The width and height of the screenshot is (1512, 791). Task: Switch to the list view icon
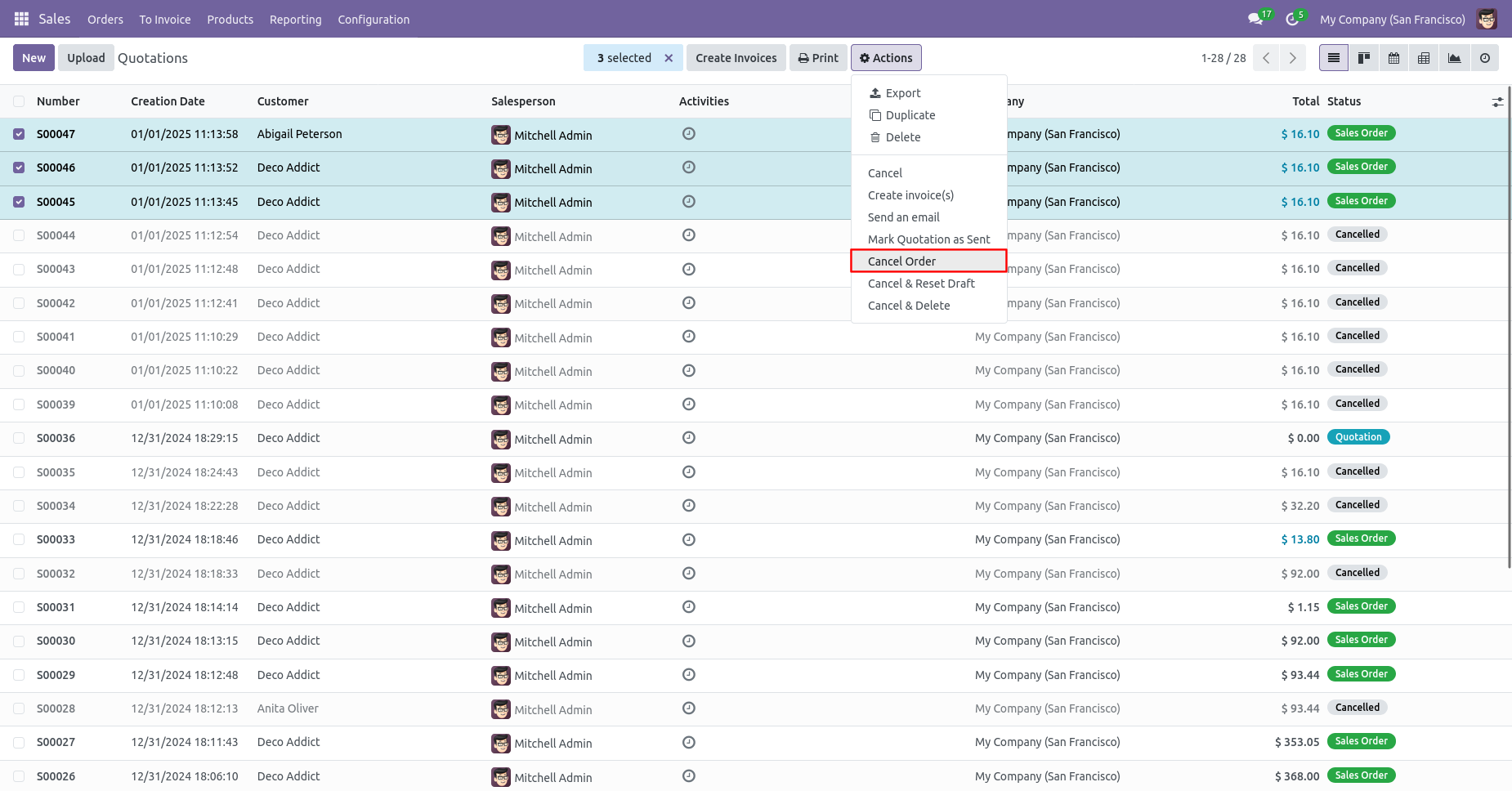(x=1334, y=58)
